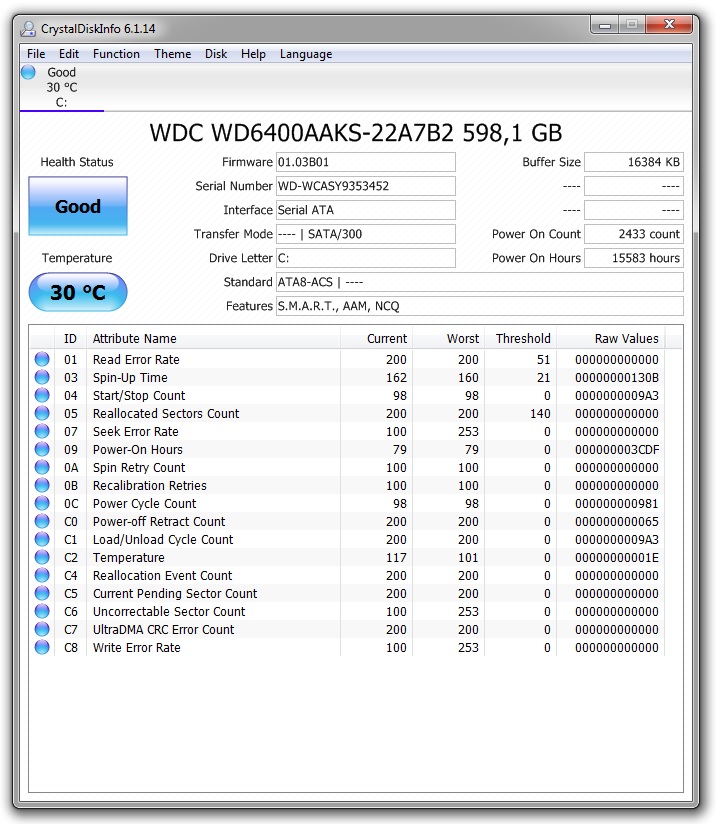The width and height of the screenshot is (716, 824).
Task: Click raw value 000000000065
Action: (617, 522)
